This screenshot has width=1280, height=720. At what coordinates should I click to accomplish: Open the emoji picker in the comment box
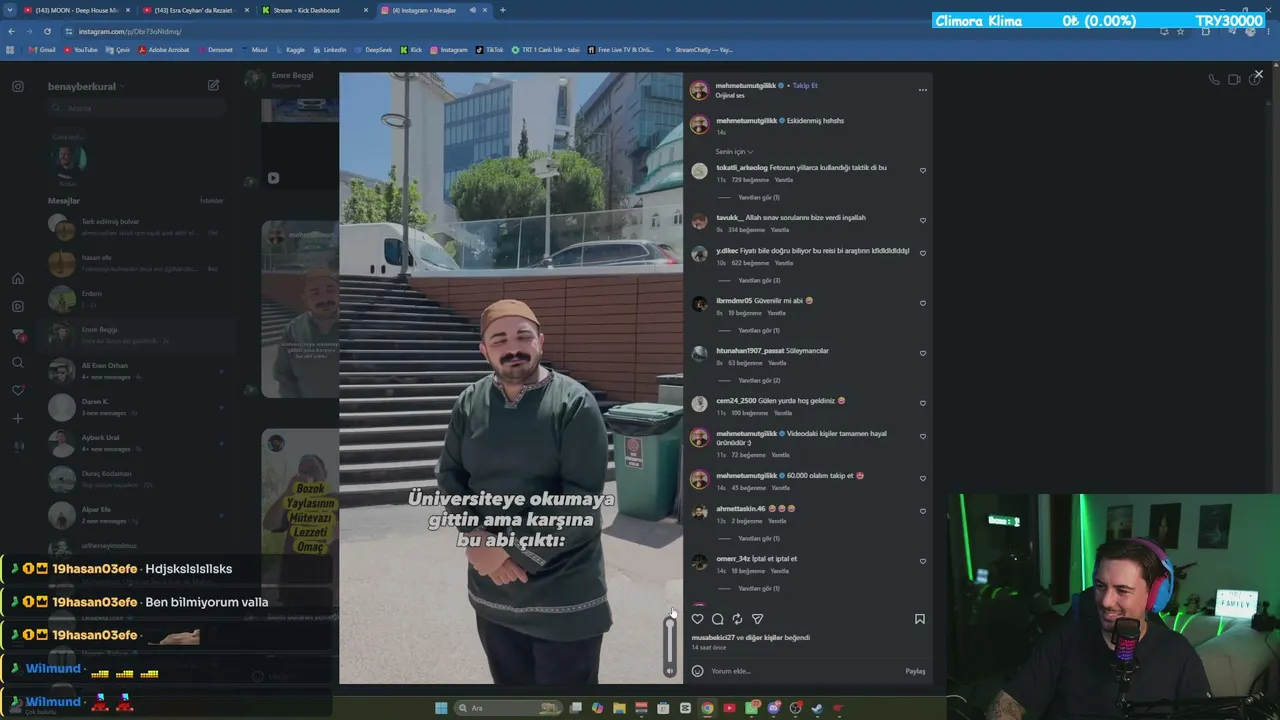697,671
